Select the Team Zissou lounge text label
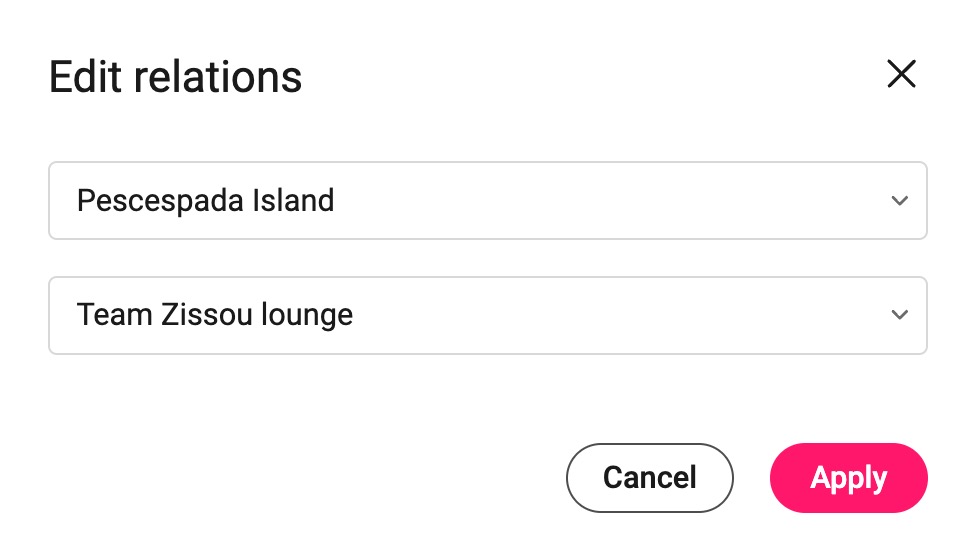This screenshot has height=560, width=976. (x=215, y=315)
